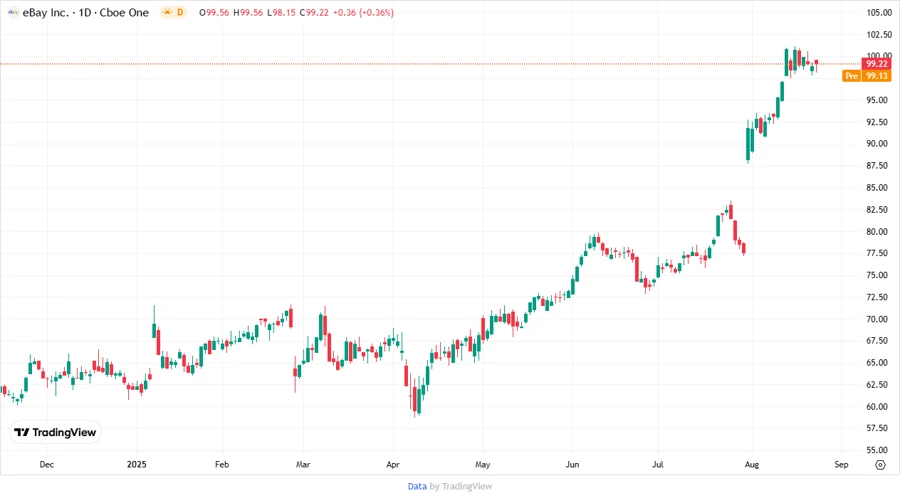Click the 75.00 price axis label
Viewport: 900px width, 498px height.
point(877,275)
